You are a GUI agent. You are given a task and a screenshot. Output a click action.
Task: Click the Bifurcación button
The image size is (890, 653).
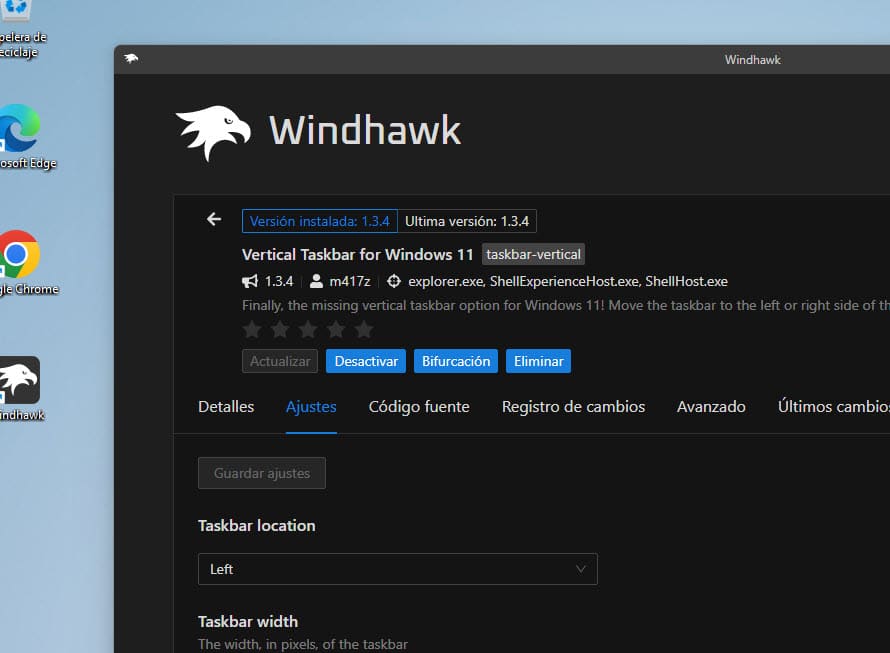click(456, 361)
